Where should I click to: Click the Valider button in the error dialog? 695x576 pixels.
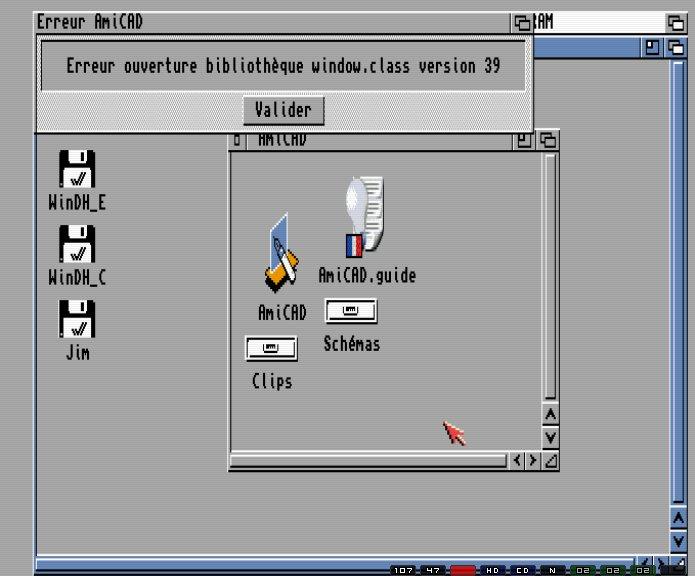(x=283, y=110)
